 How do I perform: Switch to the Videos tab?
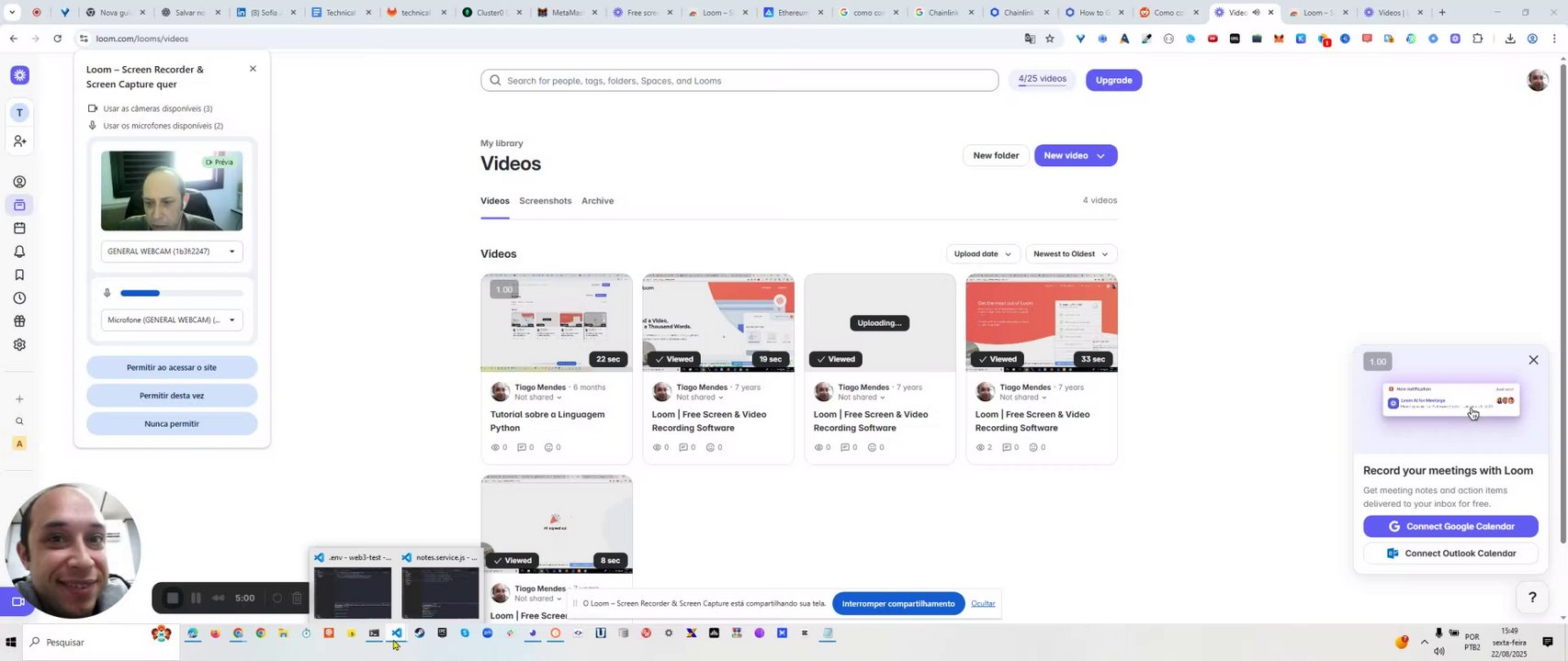click(494, 201)
